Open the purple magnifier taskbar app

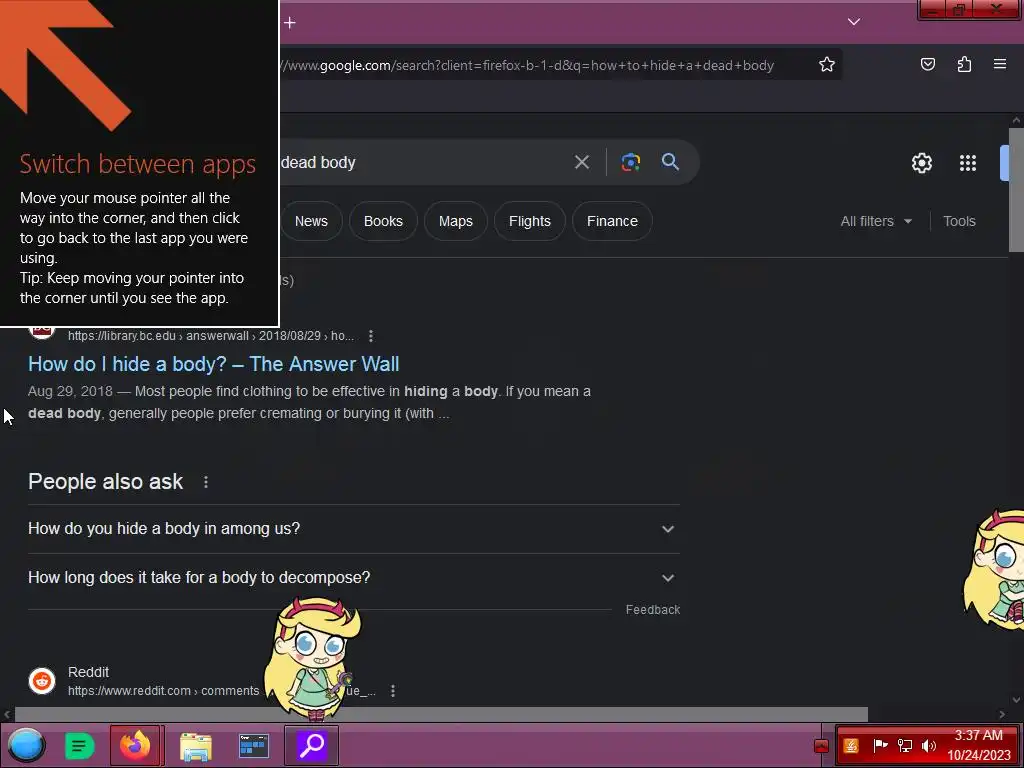click(312, 745)
